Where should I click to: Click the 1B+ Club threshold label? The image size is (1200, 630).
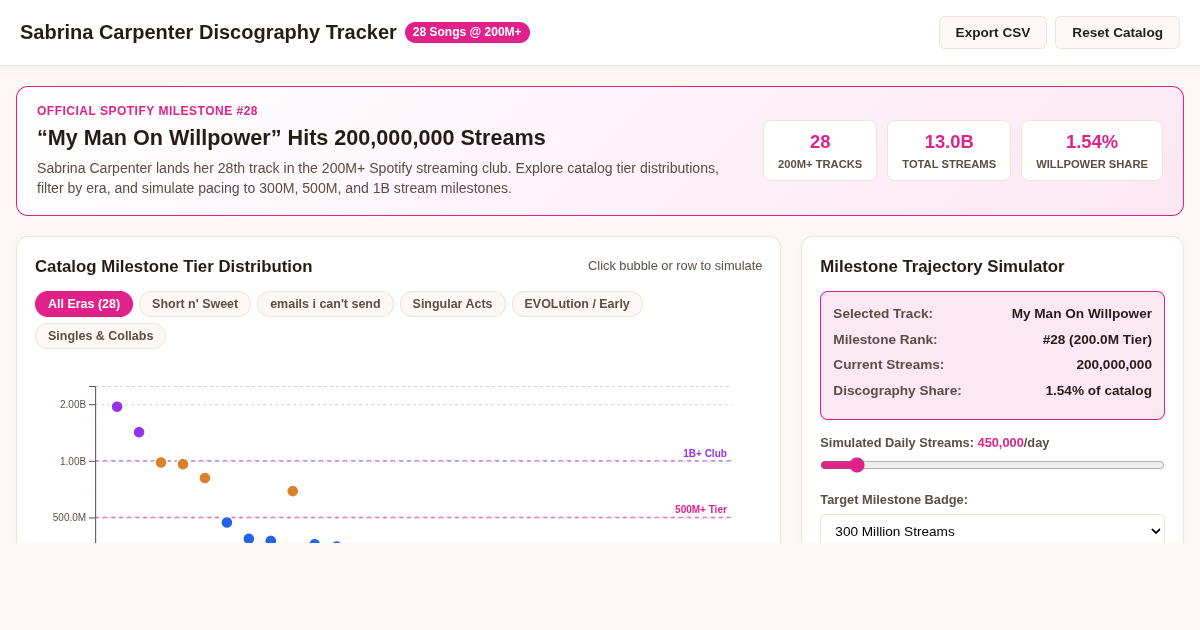[705, 454]
